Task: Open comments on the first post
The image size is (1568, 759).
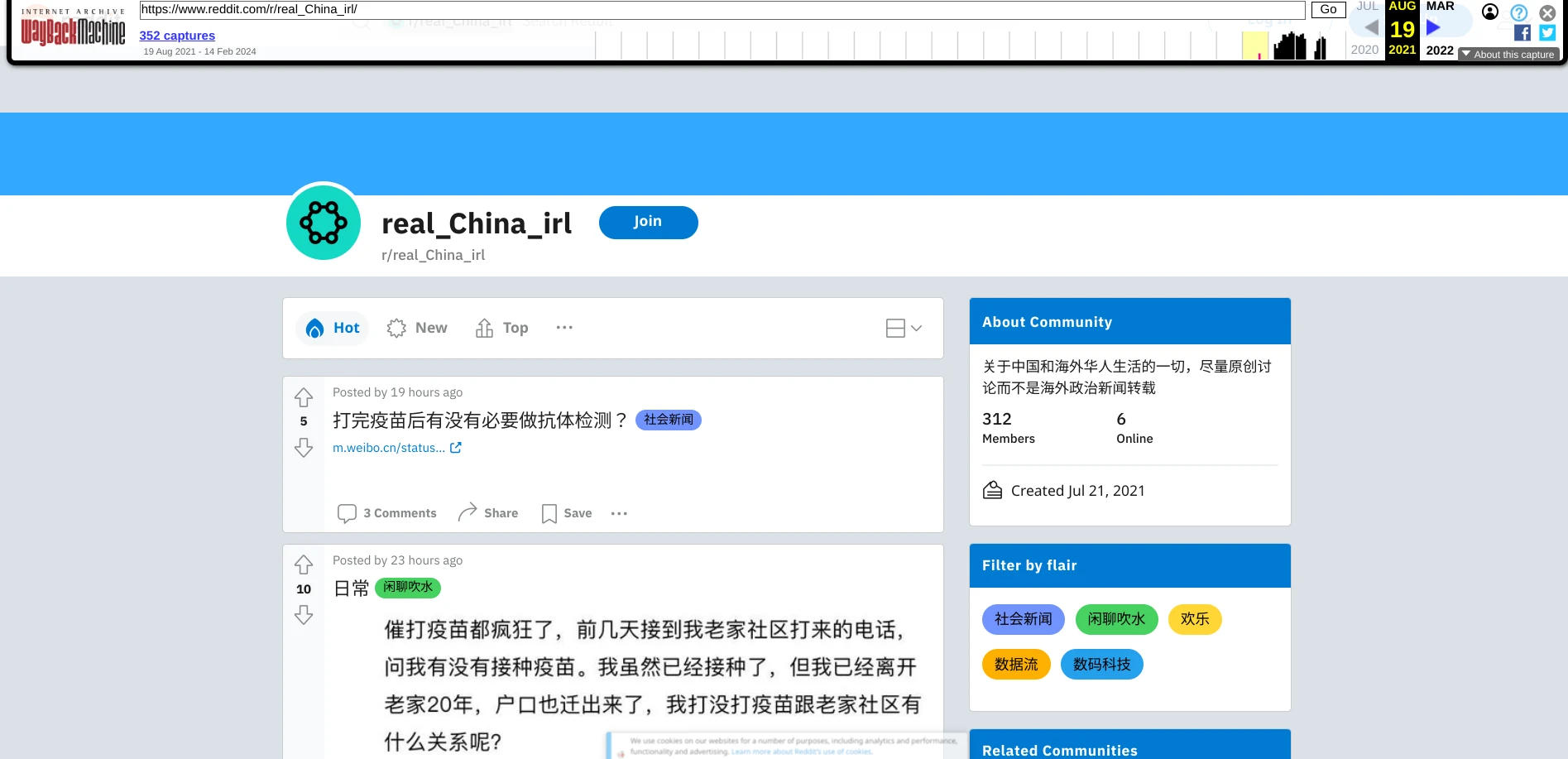Action: (386, 513)
